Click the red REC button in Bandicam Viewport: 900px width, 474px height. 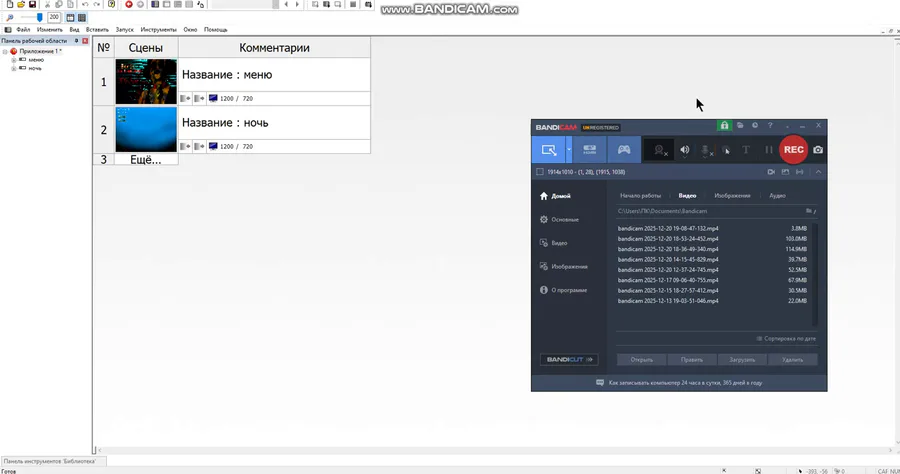(793, 150)
